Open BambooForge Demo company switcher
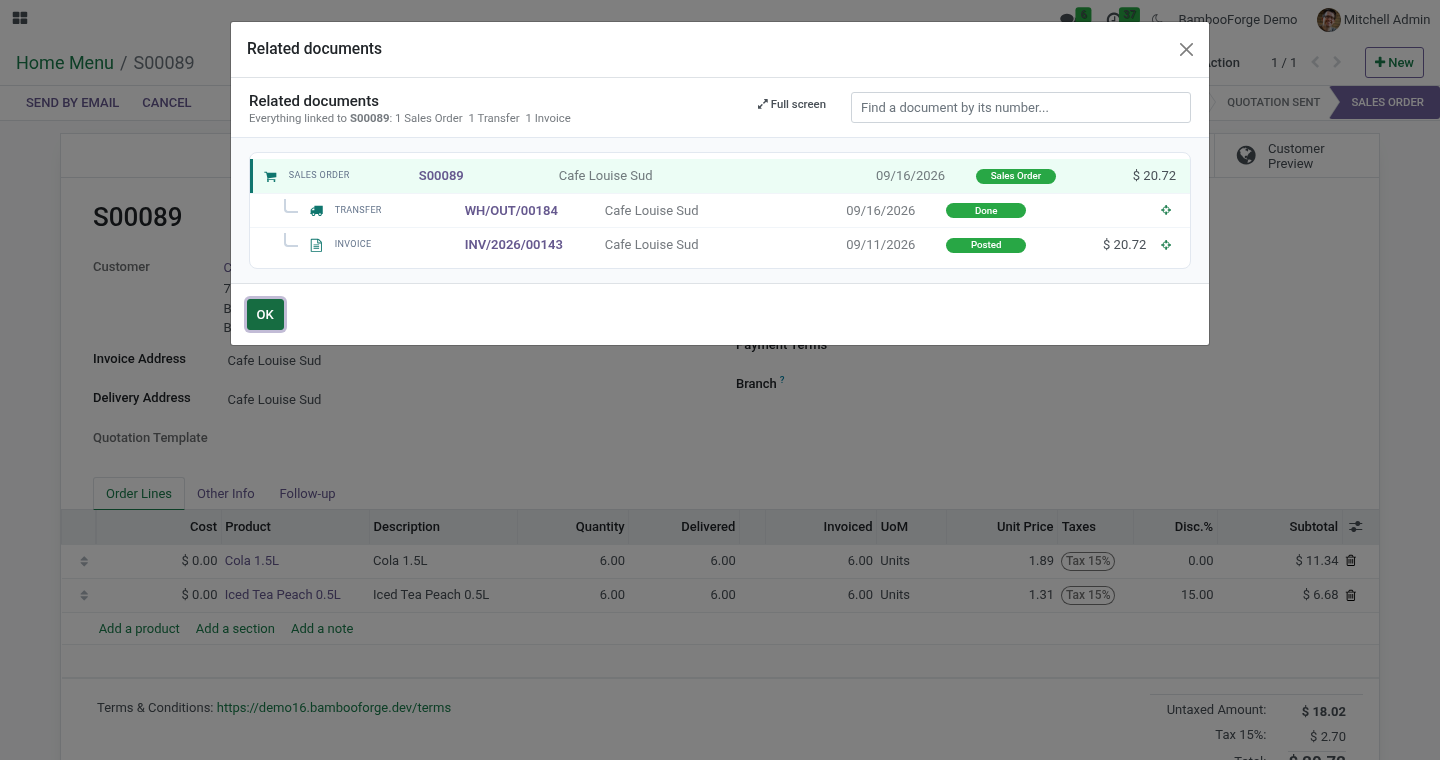 (1237, 19)
